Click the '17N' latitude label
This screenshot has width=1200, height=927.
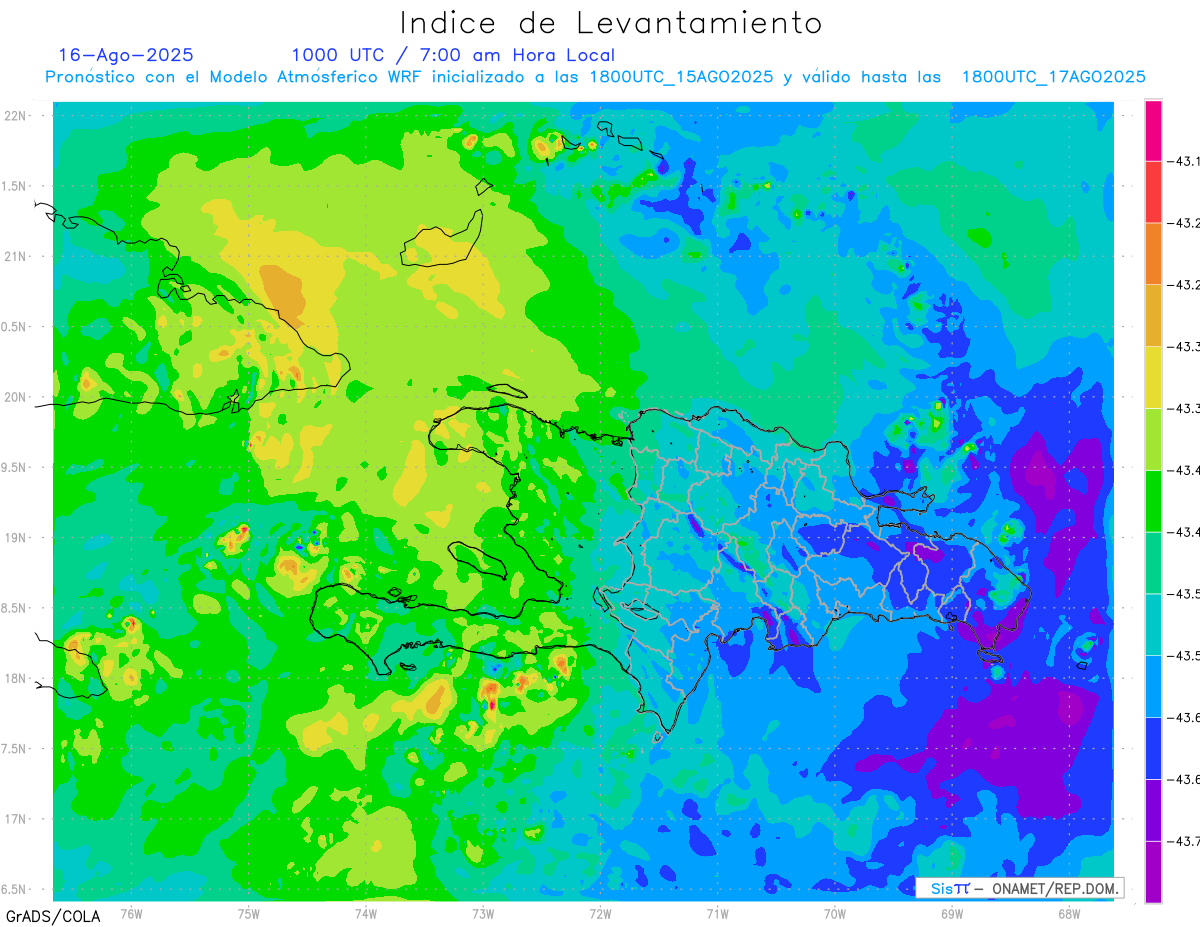coord(15,819)
